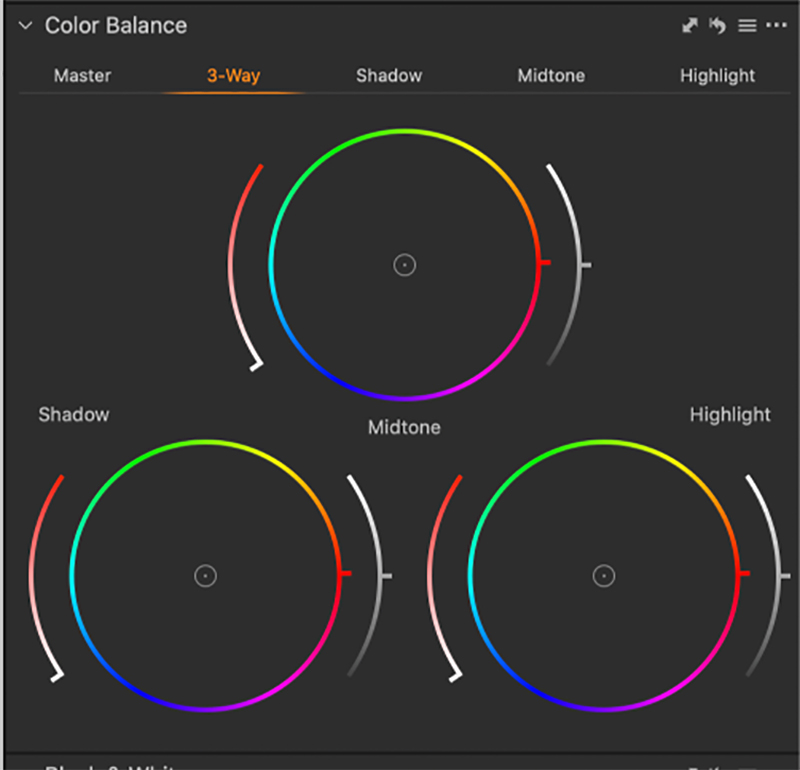Reset Color Balance with the undo-arrow icon

tap(717, 26)
